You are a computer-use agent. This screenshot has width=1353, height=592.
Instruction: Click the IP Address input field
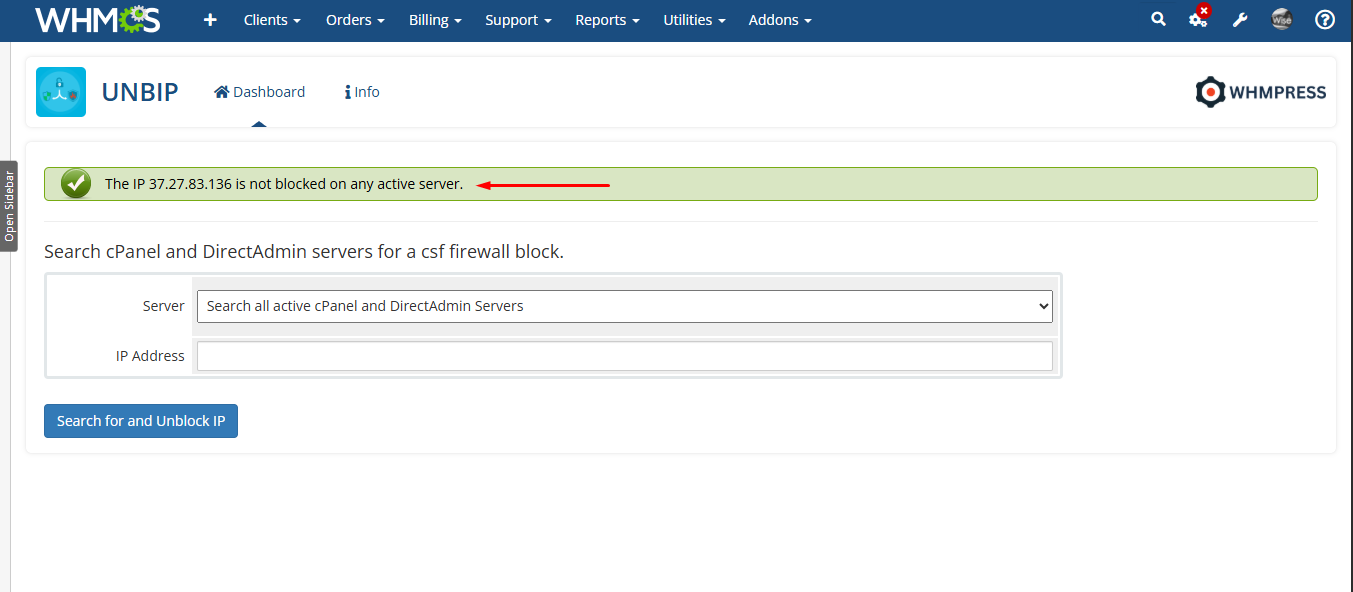(624, 356)
